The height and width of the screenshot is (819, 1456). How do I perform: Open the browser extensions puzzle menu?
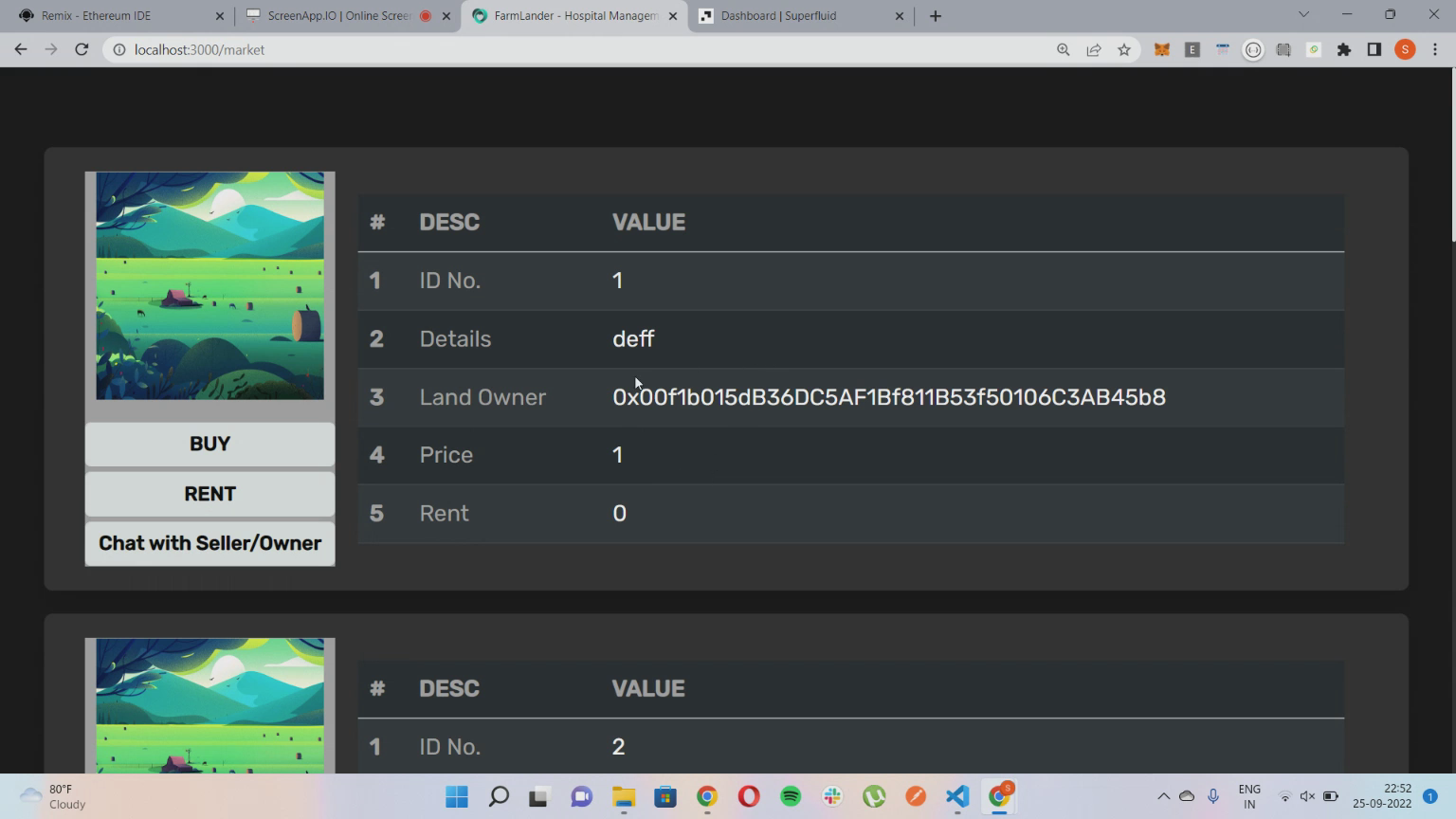pyautogui.click(x=1344, y=50)
